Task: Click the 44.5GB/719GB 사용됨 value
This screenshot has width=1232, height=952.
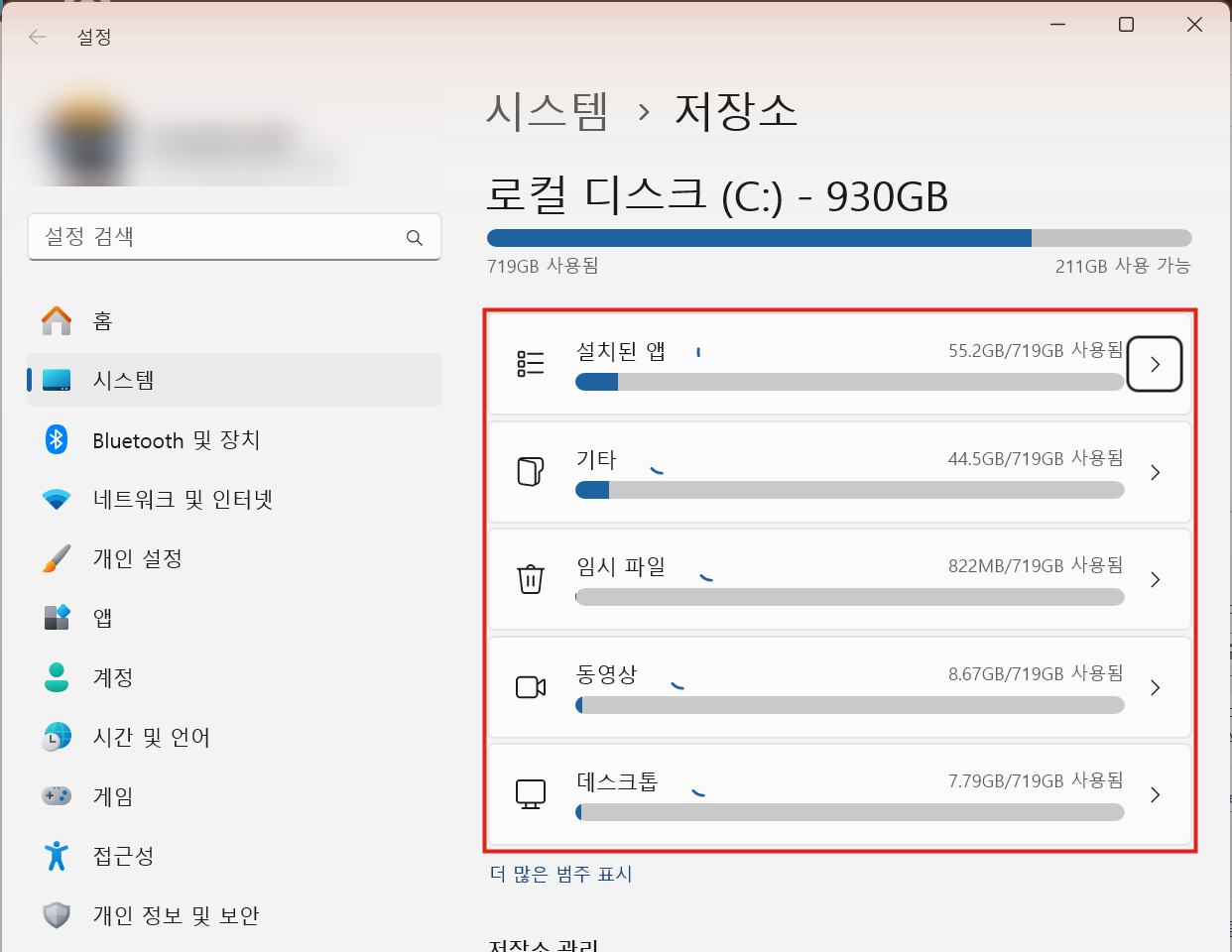Action: coord(1036,458)
